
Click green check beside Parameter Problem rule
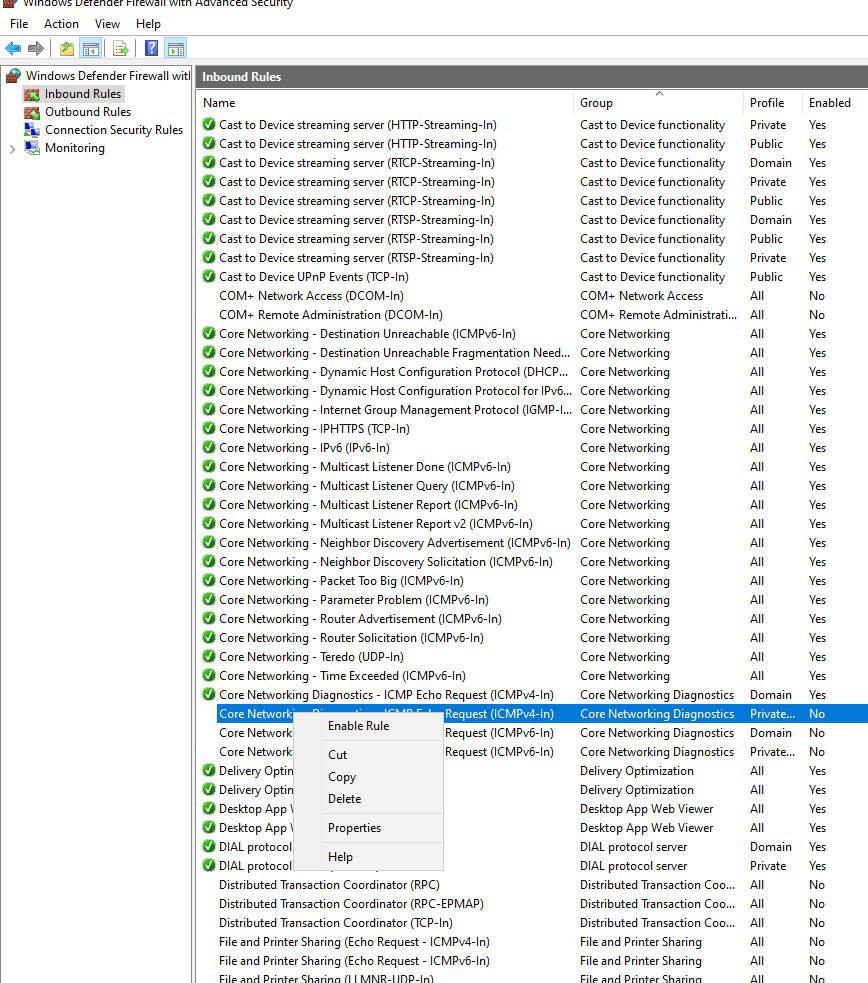(209, 599)
